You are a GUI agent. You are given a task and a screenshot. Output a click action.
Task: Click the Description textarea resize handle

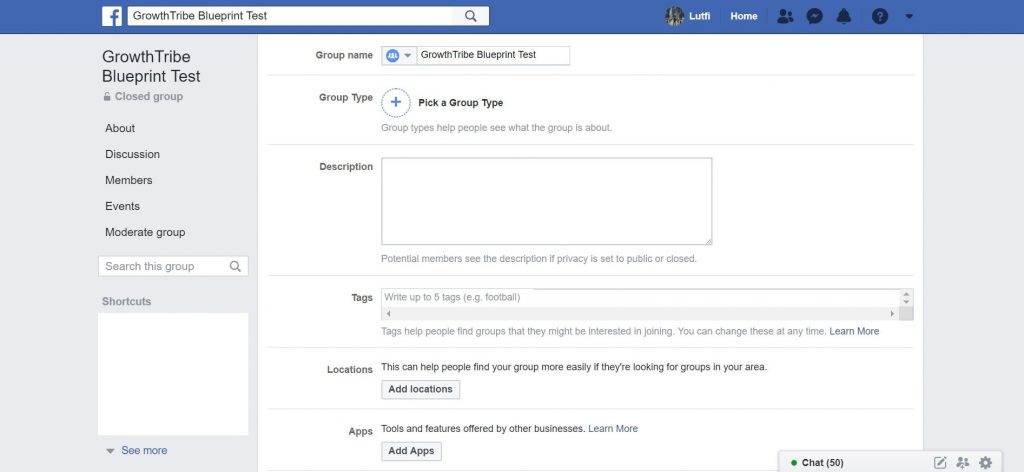707,241
